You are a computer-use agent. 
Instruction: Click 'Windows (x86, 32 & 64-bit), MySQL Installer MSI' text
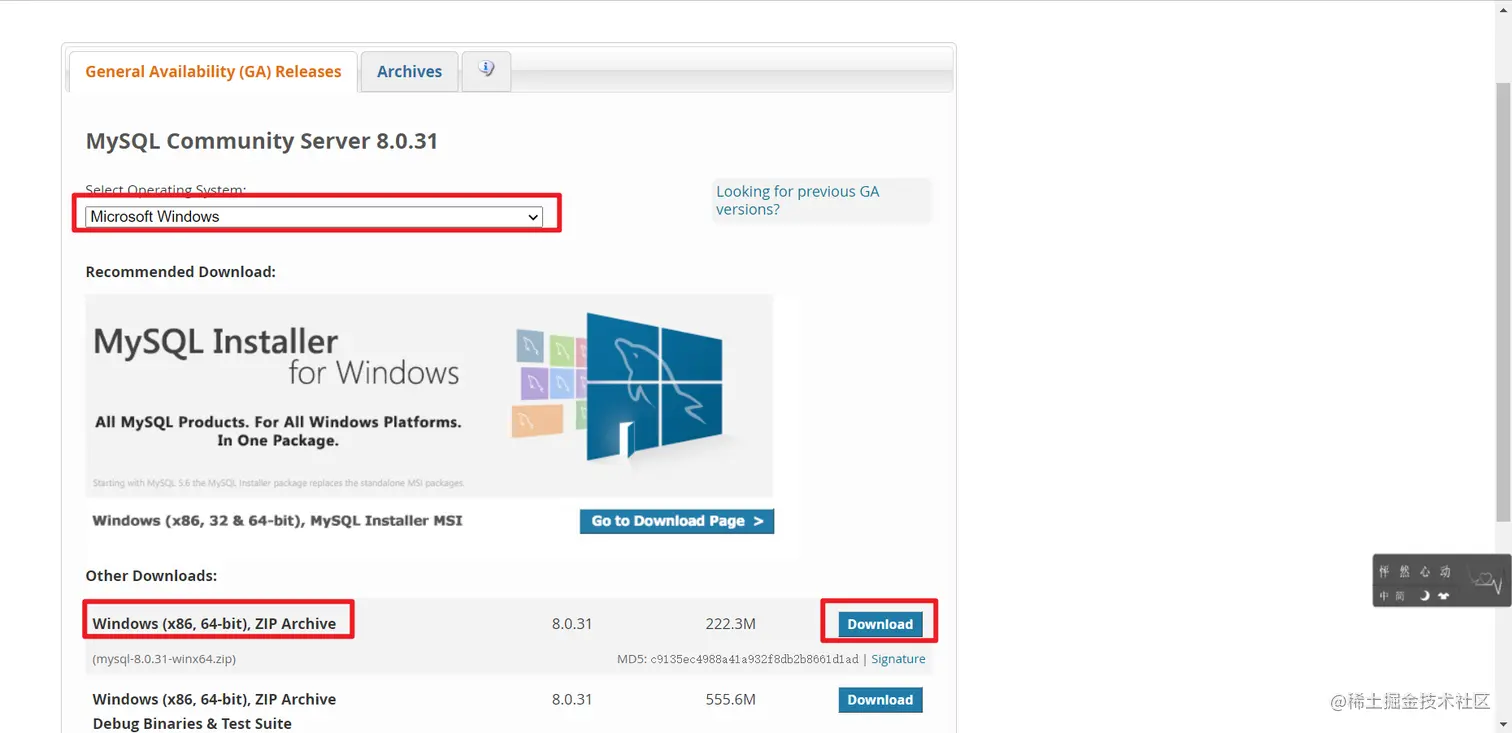click(x=277, y=521)
